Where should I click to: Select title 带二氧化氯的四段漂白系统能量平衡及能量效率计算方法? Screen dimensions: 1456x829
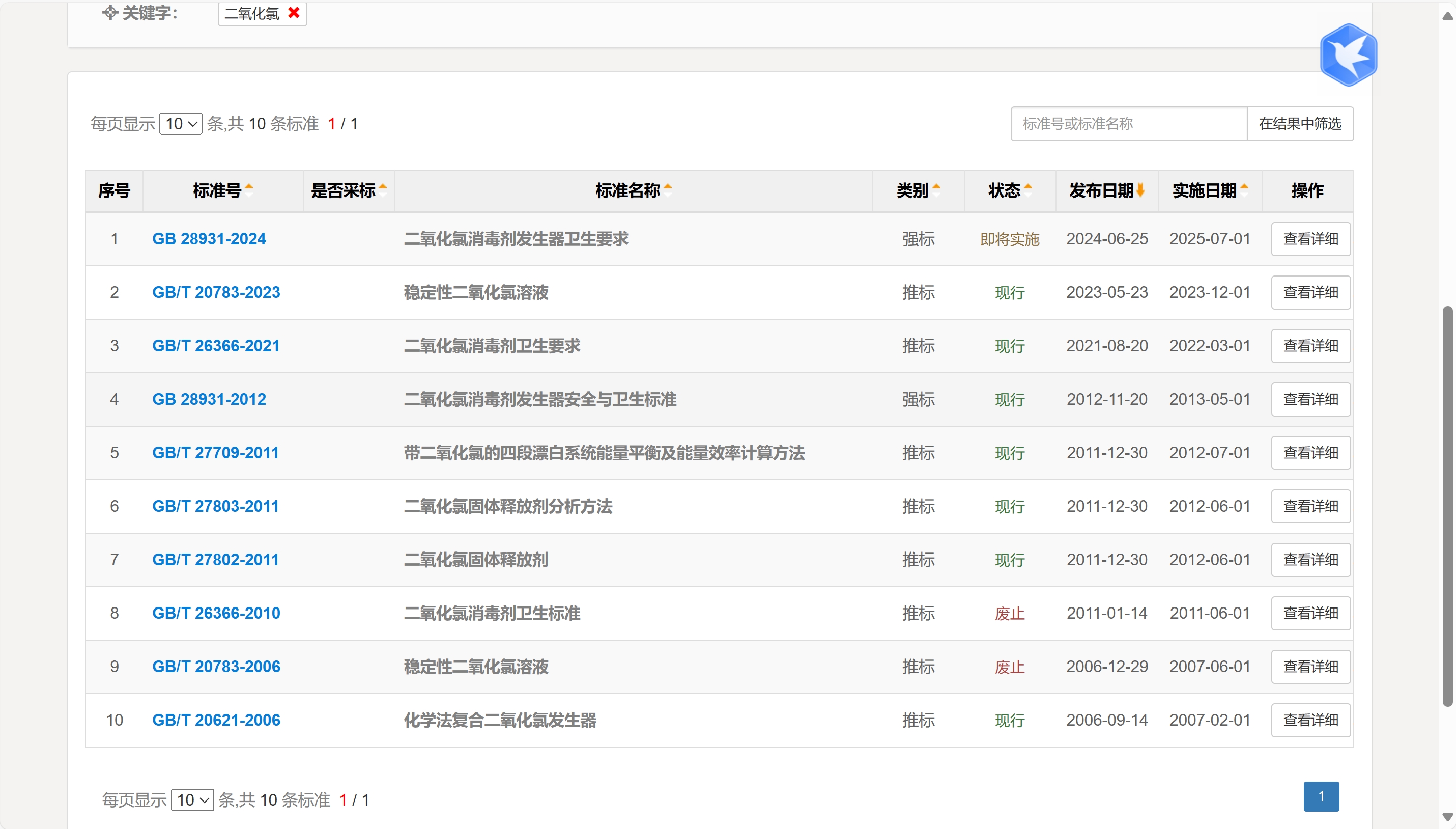pos(604,453)
